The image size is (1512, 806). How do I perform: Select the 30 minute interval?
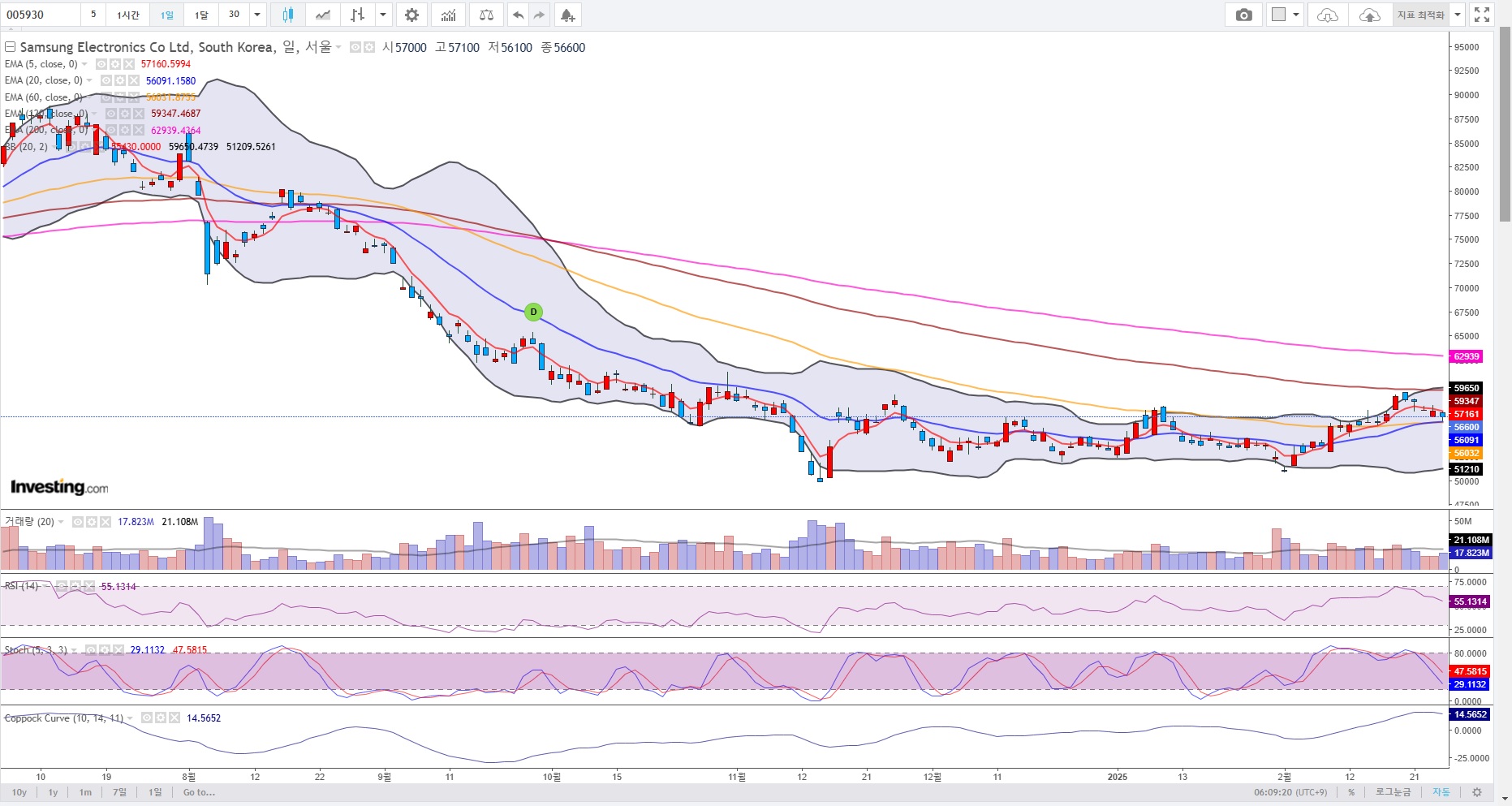234,15
